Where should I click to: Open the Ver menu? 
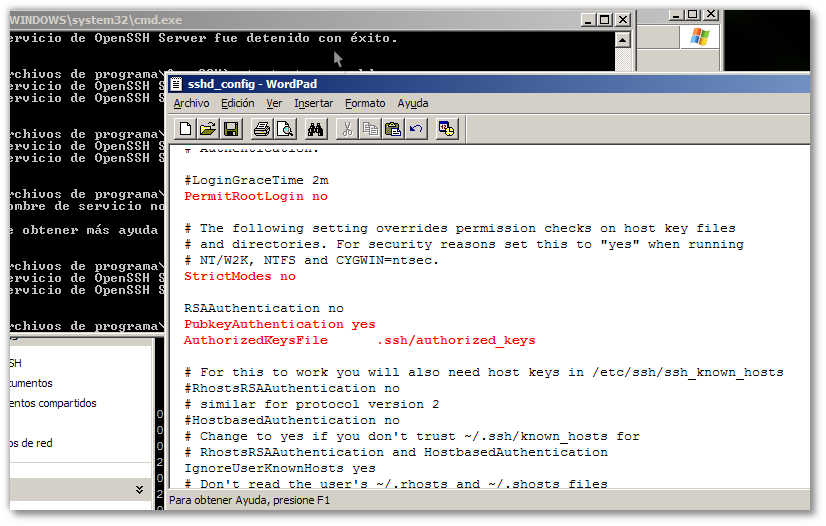click(x=274, y=103)
